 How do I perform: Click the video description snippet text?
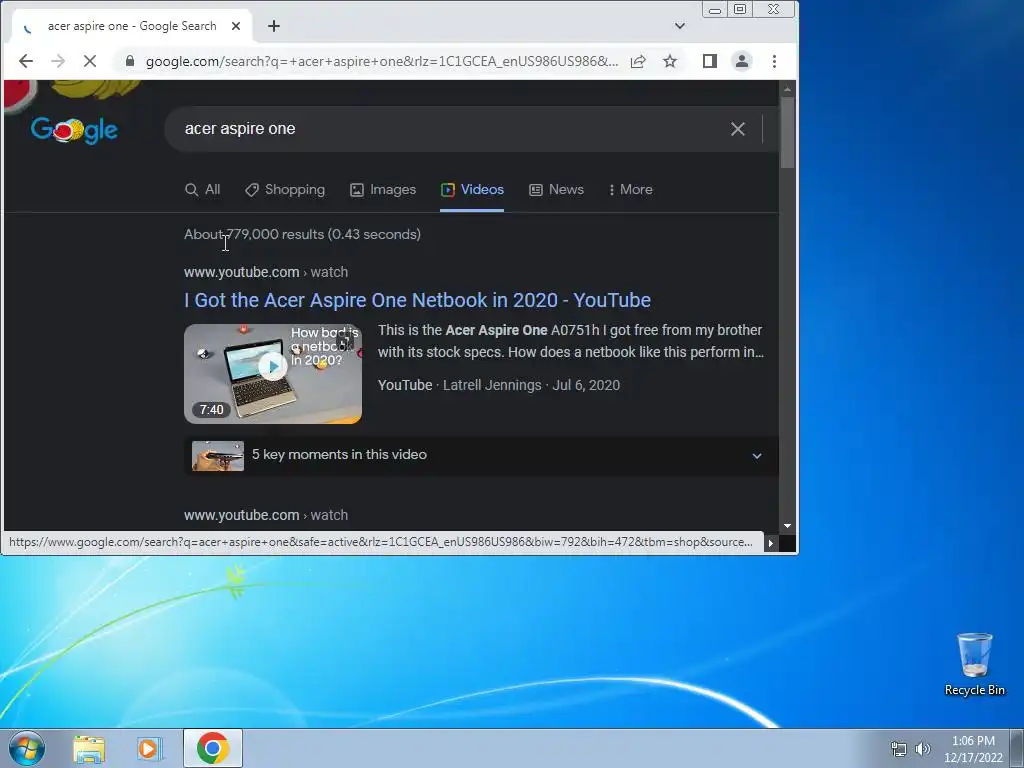pyautogui.click(x=571, y=341)
